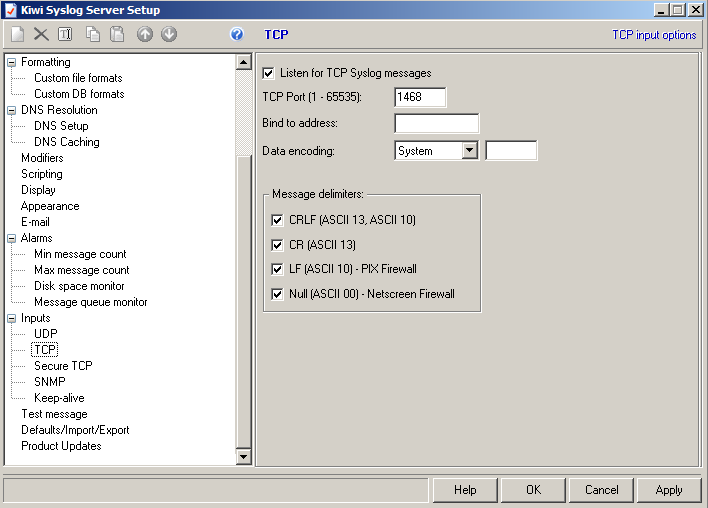Image resolution: width=708 pixels, height=508 pixels.
Task: Open the Data encoding dropdown
Action: pos(470,150)
